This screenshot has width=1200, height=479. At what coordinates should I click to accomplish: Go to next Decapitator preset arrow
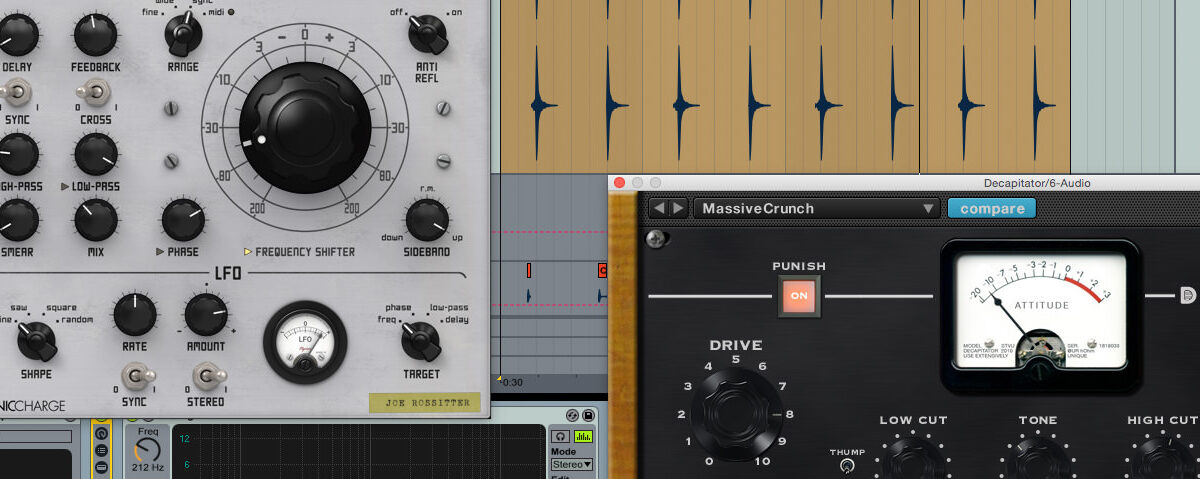pos(678,208)
